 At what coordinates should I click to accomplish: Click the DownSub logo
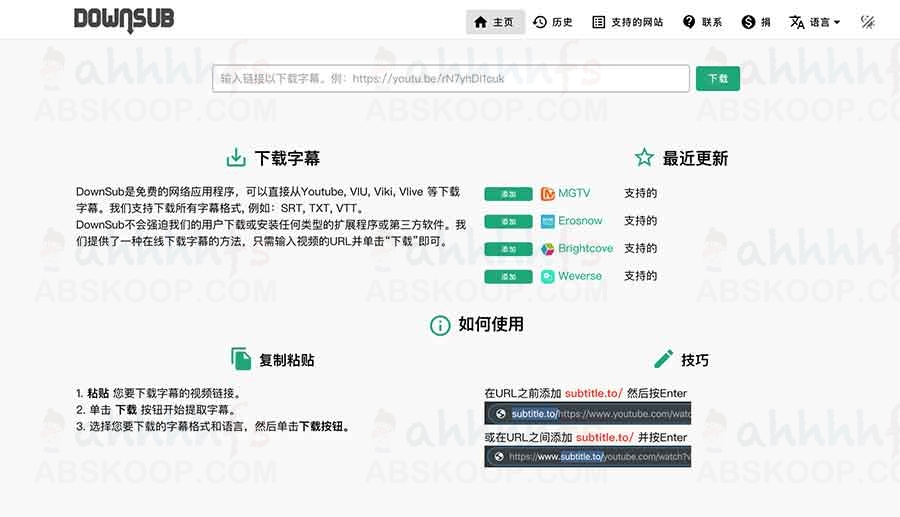point(124,21)
